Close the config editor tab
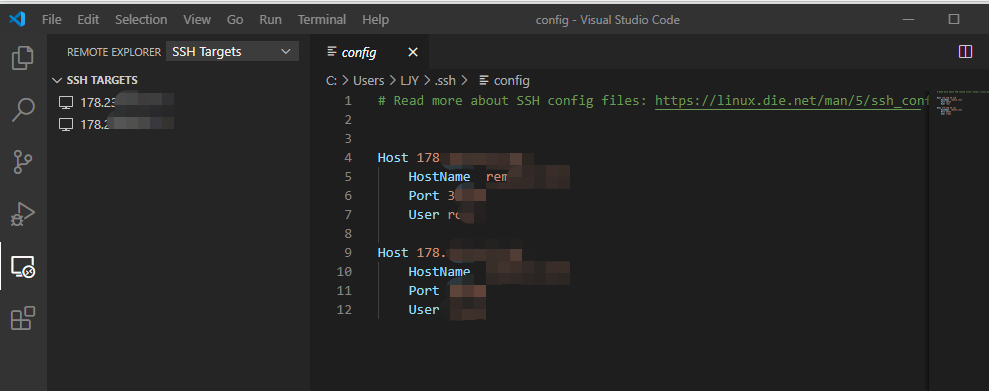This screenshot has height=391, width=989. [413, 52]
